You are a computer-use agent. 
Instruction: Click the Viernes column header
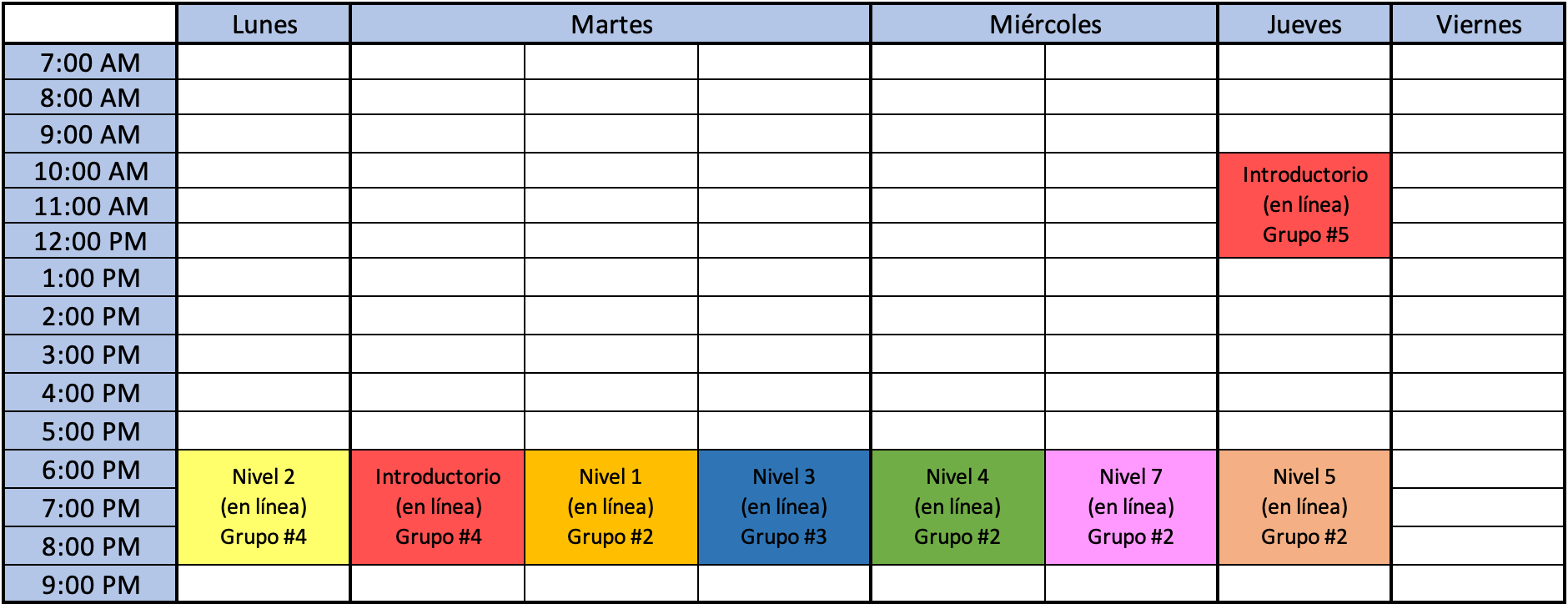click(1478, 24)
